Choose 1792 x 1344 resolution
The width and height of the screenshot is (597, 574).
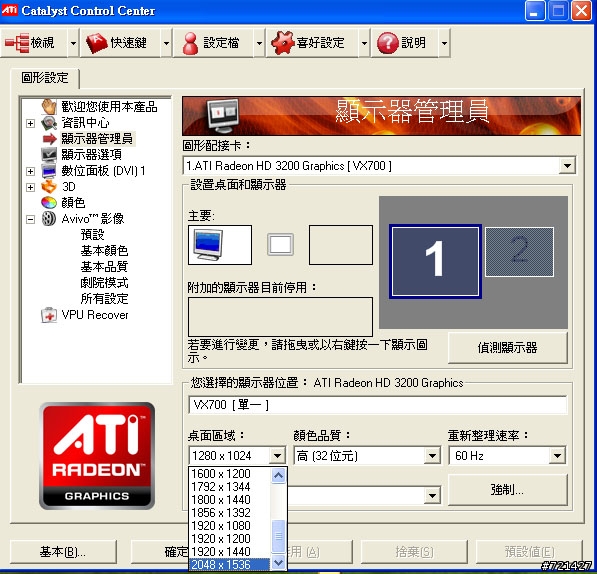click(x=230, y=487)
